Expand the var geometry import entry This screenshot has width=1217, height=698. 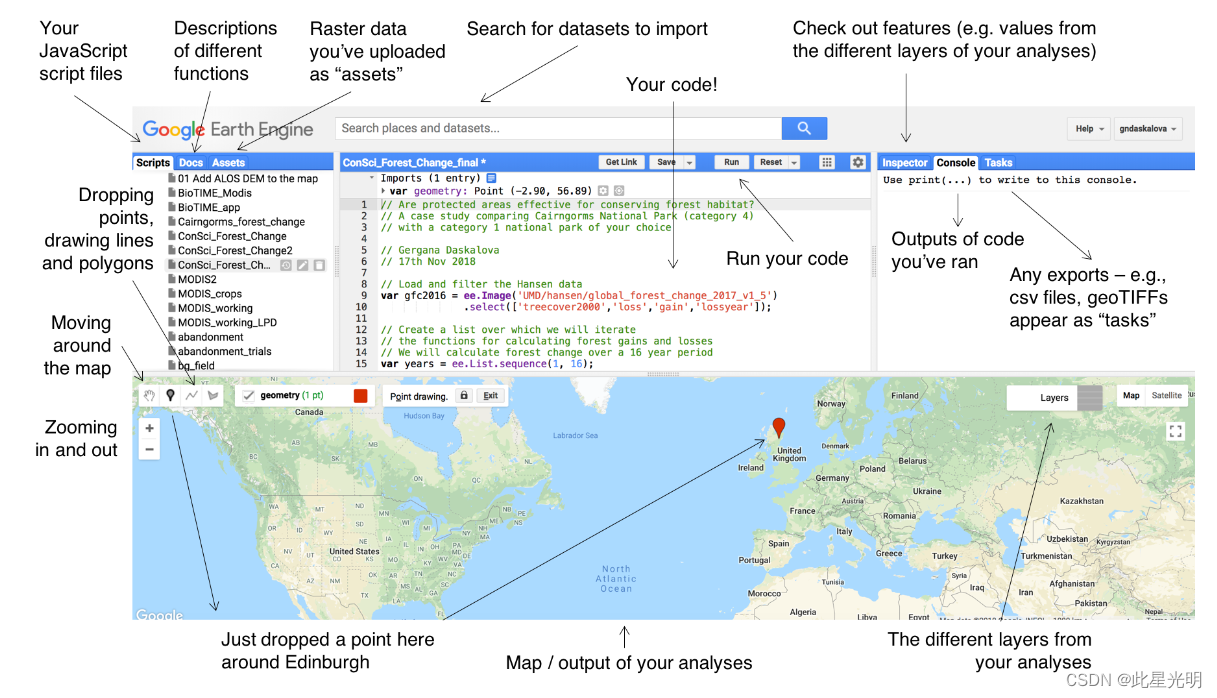point(384,190)
